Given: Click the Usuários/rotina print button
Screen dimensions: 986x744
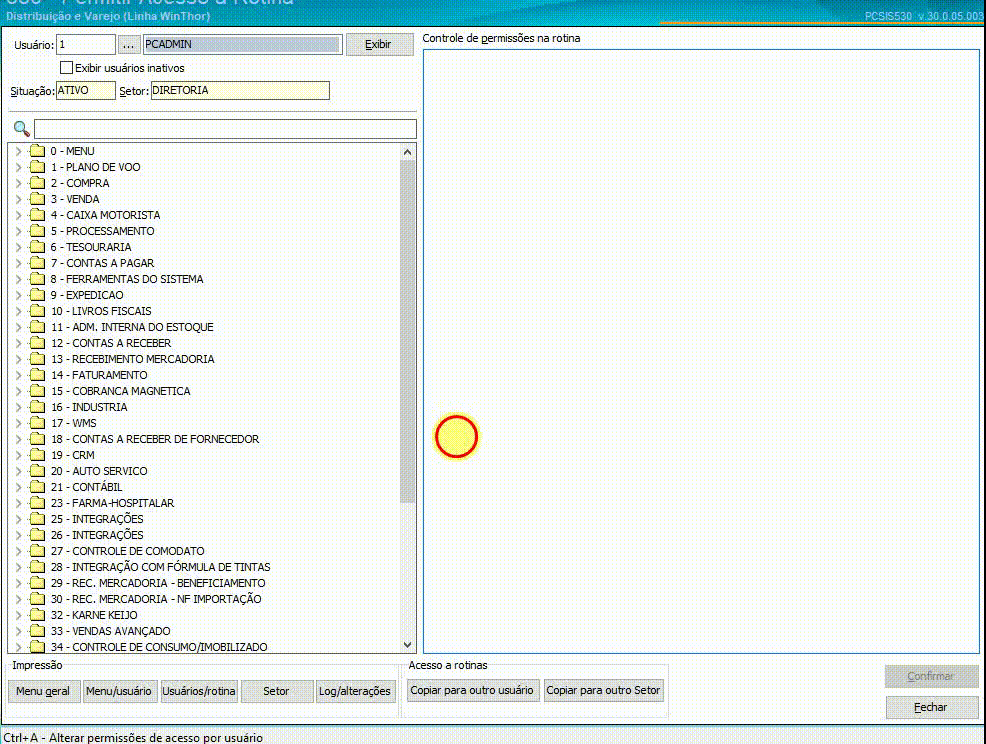Looking at the screenshot, I should (x=199, y=691).
